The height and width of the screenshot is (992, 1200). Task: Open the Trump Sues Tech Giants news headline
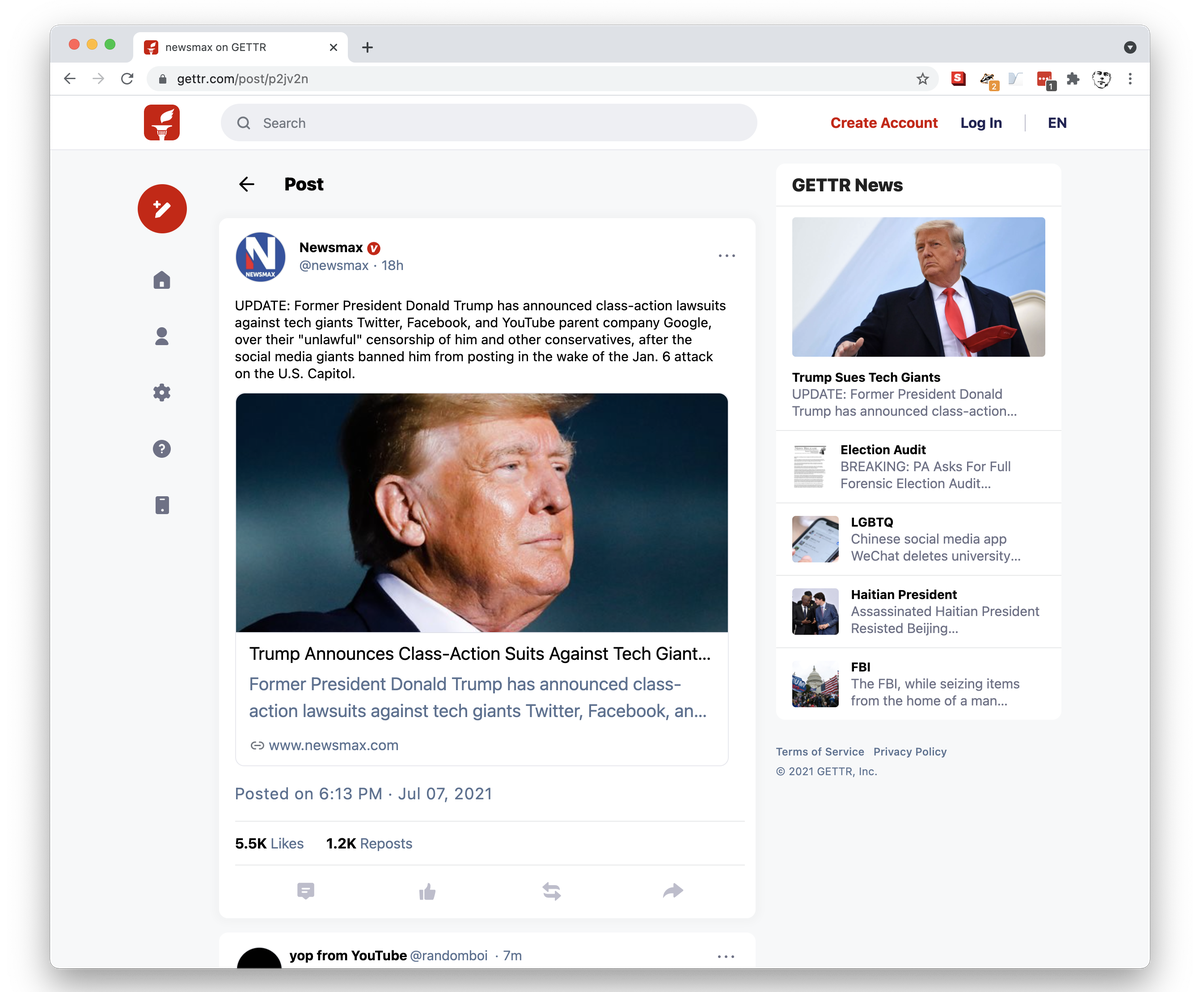(866, 377)
